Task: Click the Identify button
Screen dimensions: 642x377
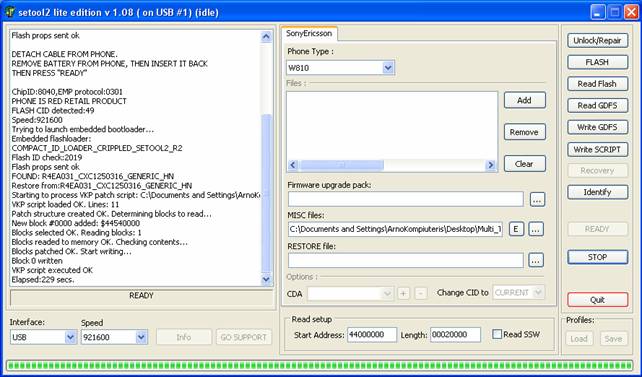Action: pos(597,192)
